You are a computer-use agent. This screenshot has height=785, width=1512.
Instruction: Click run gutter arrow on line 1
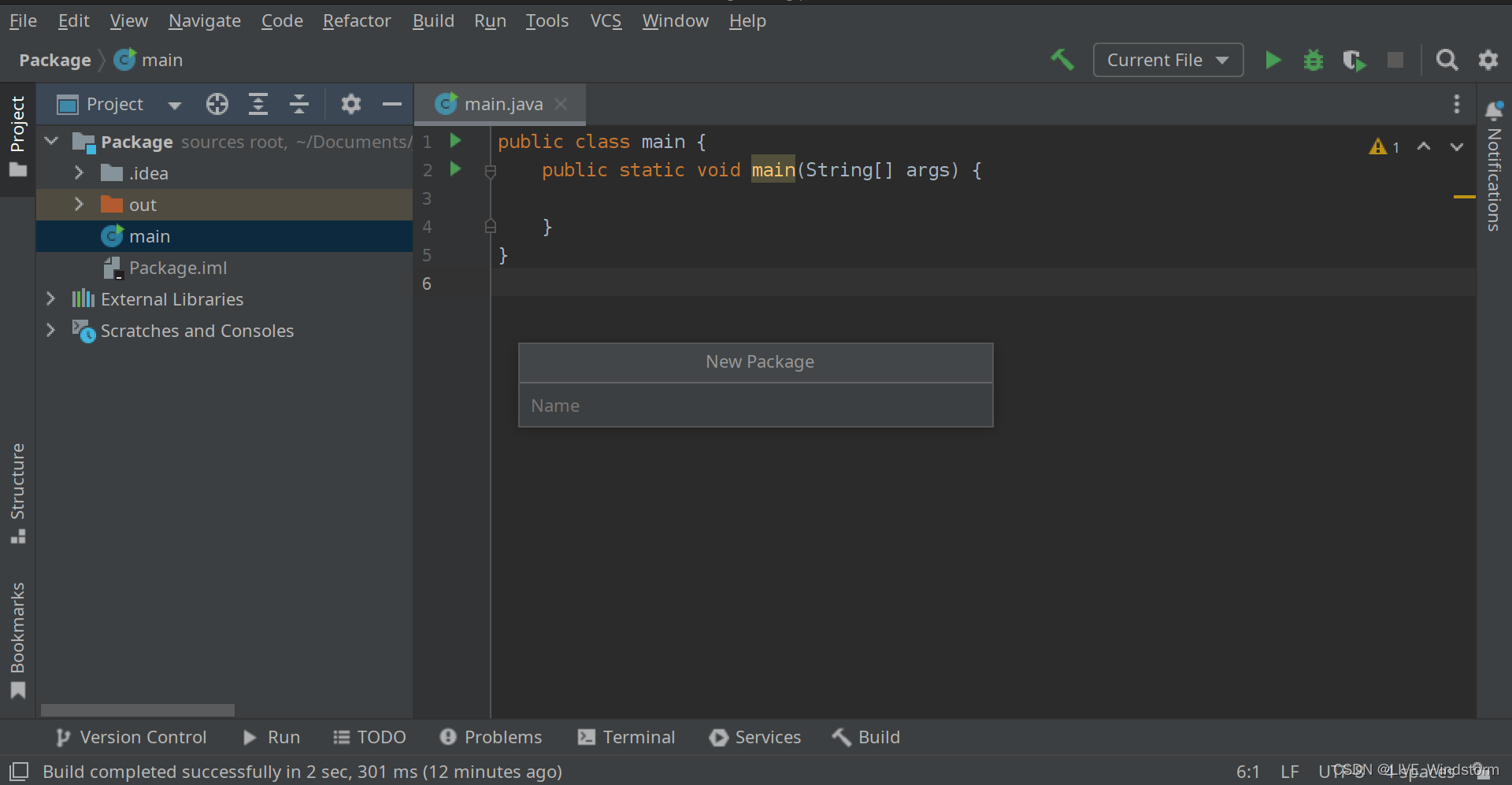[x=455, y=141]
